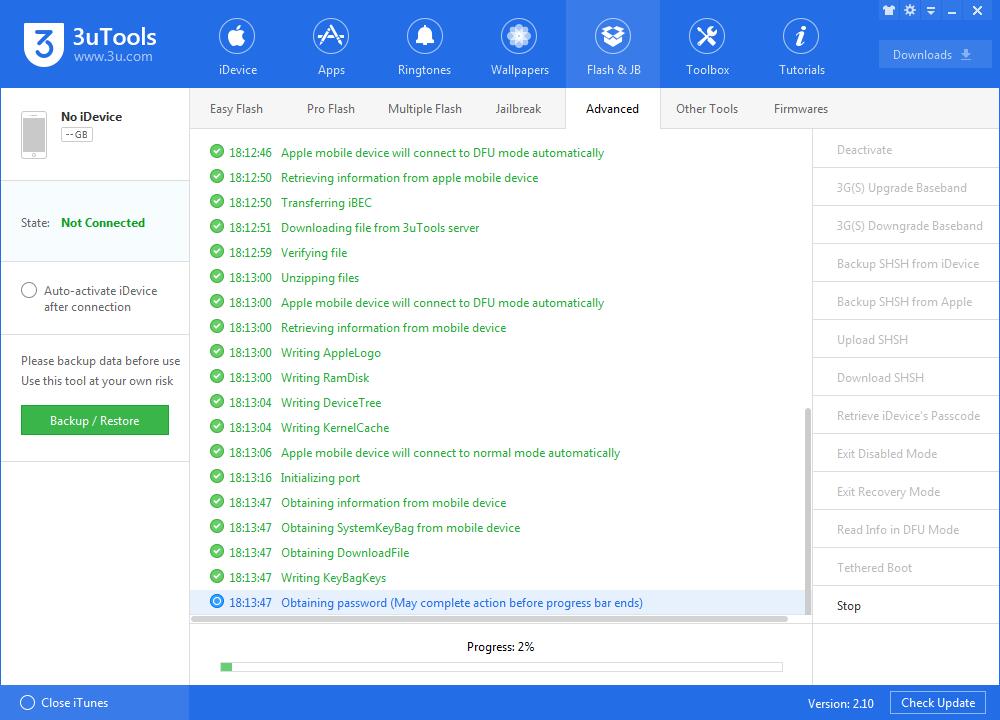Click the Exit Recovery Mode option
This screenshot has width=1000, height=720.
906,492
